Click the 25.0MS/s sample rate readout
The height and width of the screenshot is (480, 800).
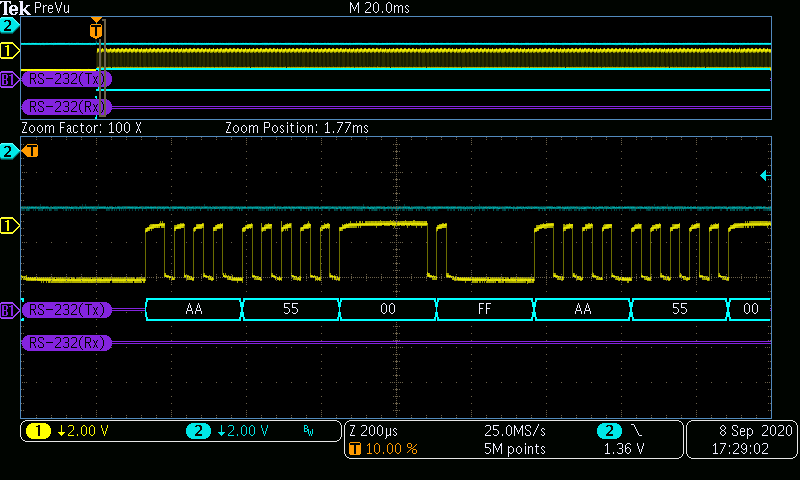click(x=514, y=431)
